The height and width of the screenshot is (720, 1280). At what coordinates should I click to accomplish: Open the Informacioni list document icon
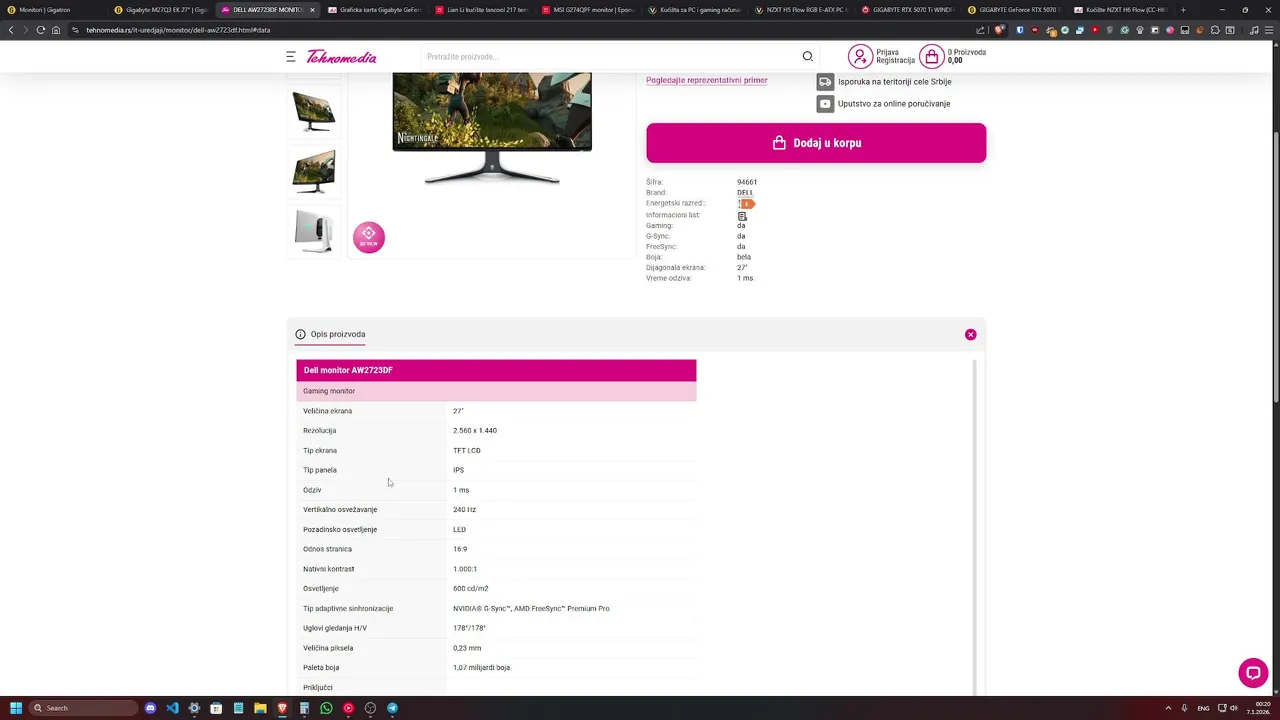(x=742, y=215)
